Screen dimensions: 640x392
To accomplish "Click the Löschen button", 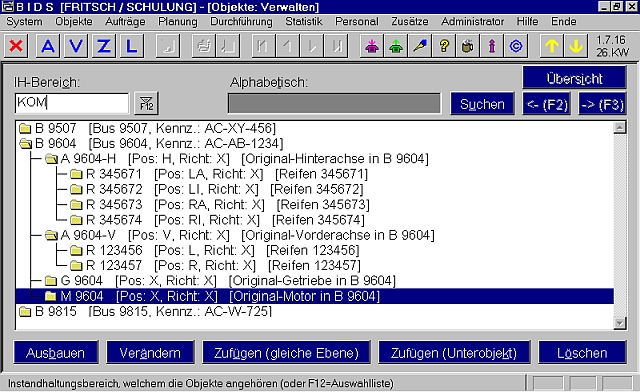I will pos(582,352).
